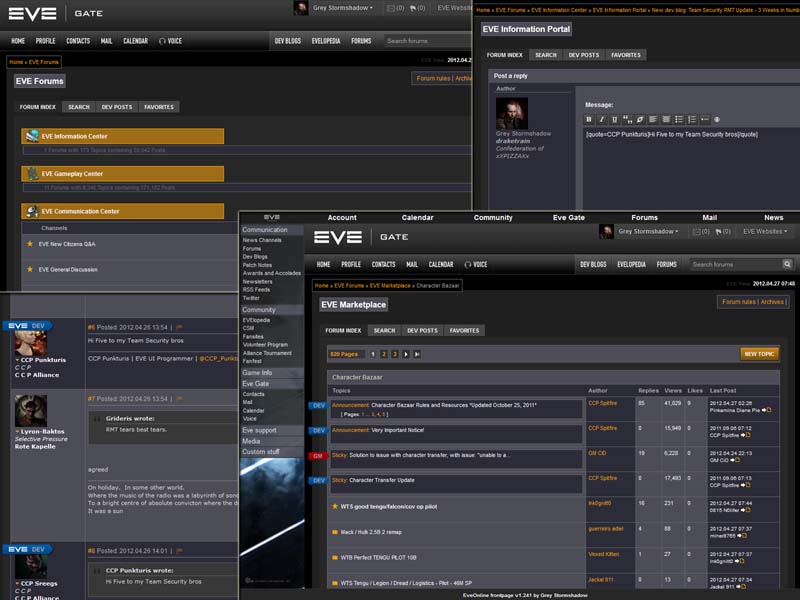
Task: Click the magnifier in the Search forums box
Action: pos(788,264)
